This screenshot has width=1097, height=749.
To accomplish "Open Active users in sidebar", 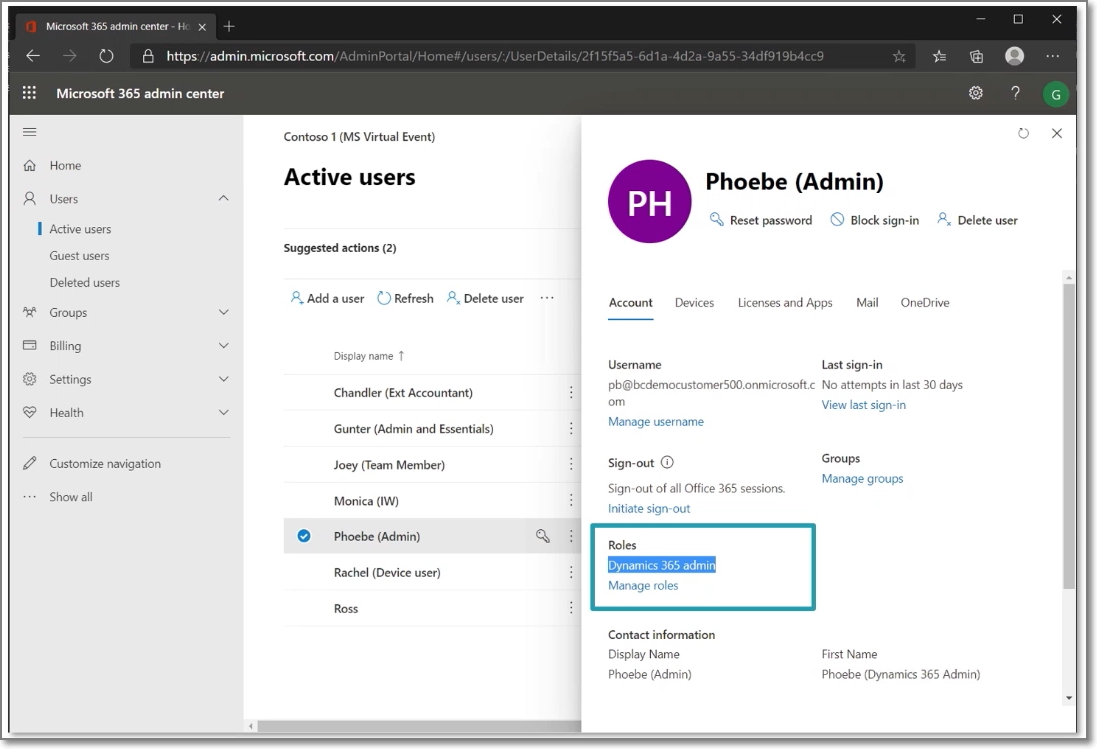I will pyautogui.click(x=80, y=229).
